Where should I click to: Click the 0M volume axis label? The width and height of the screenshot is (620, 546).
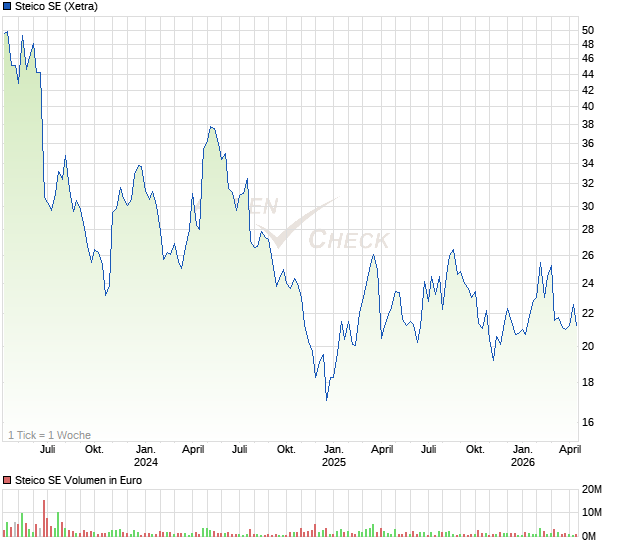592,536
